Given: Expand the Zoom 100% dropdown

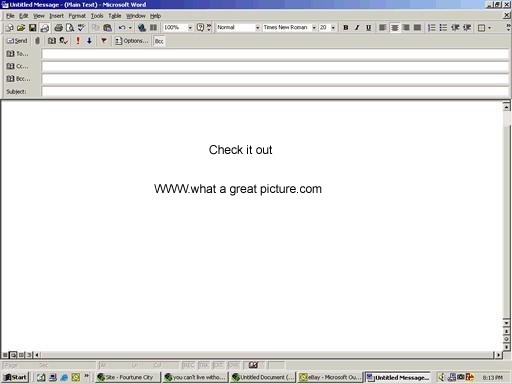Looking at the screenshot, I should [x=190, y=28].
